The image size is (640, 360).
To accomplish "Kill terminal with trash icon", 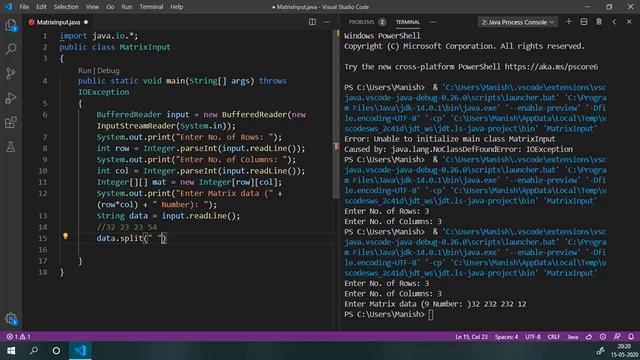I will click(599, 22).
